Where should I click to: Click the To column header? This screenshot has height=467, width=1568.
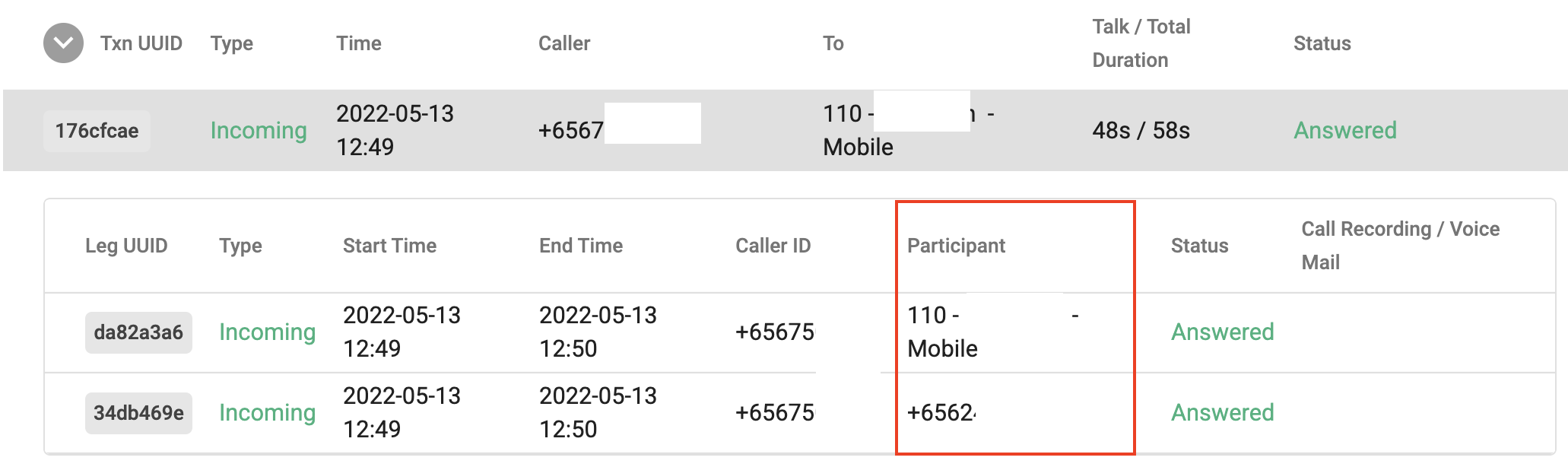pos(833,43)
